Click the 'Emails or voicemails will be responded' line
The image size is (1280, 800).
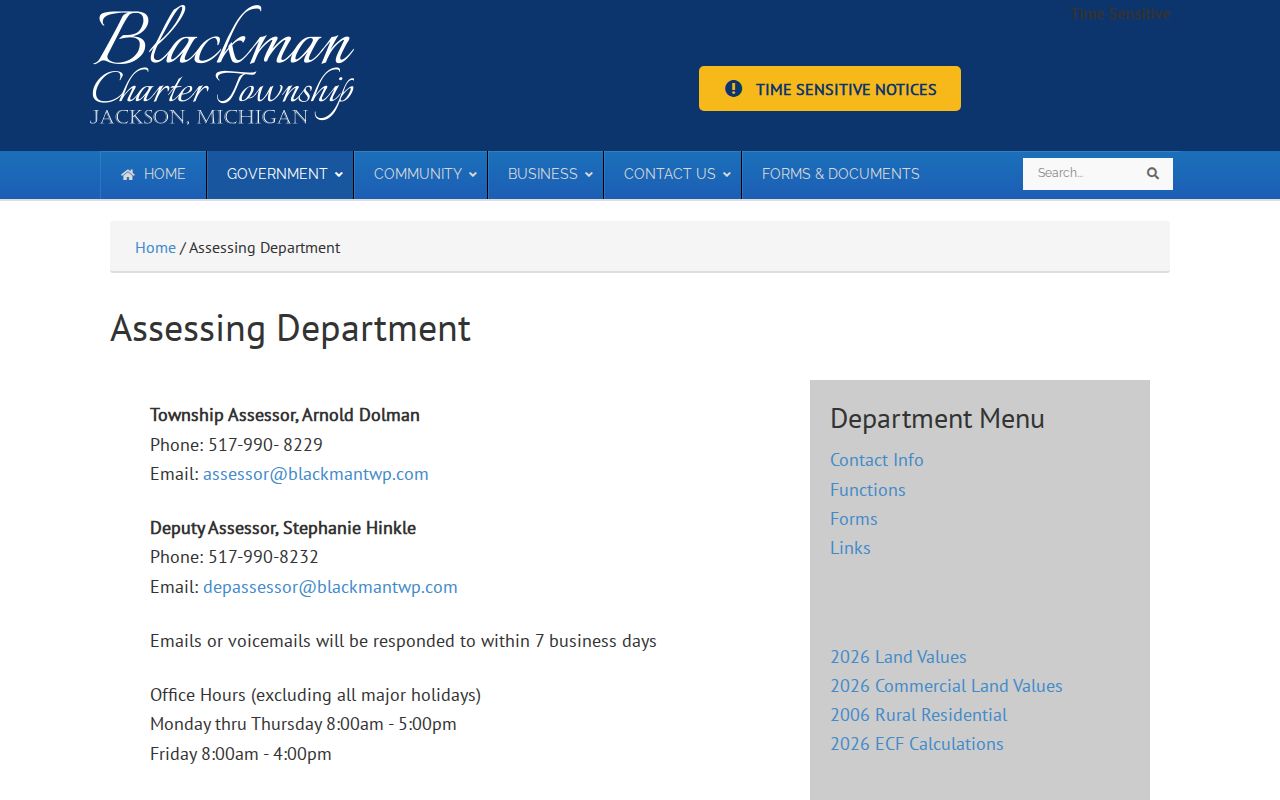(x=403, y=641)
